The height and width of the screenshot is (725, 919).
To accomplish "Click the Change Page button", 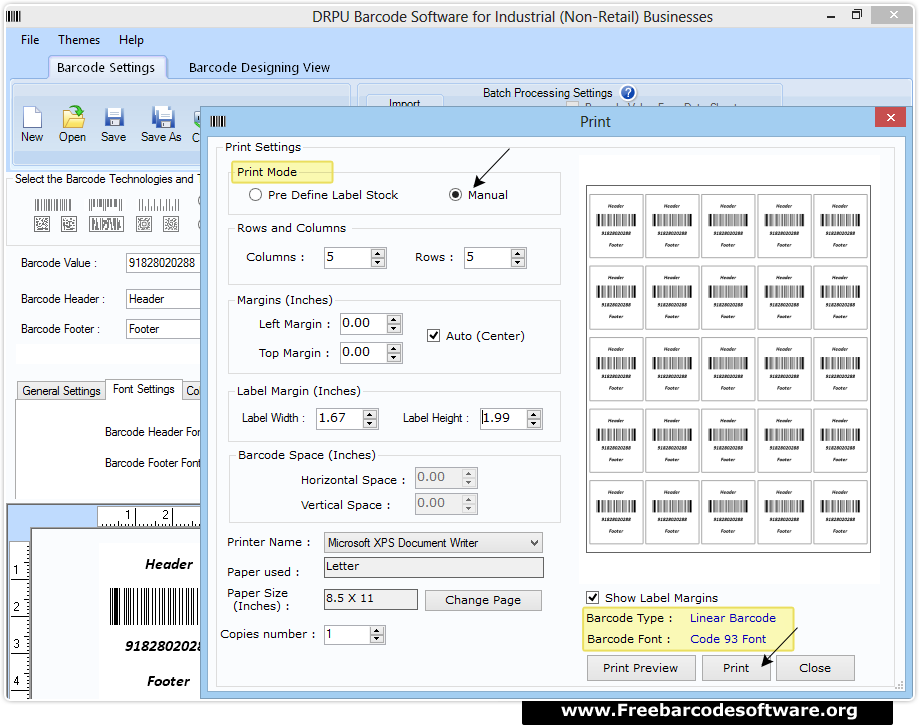I will (483, 600).
